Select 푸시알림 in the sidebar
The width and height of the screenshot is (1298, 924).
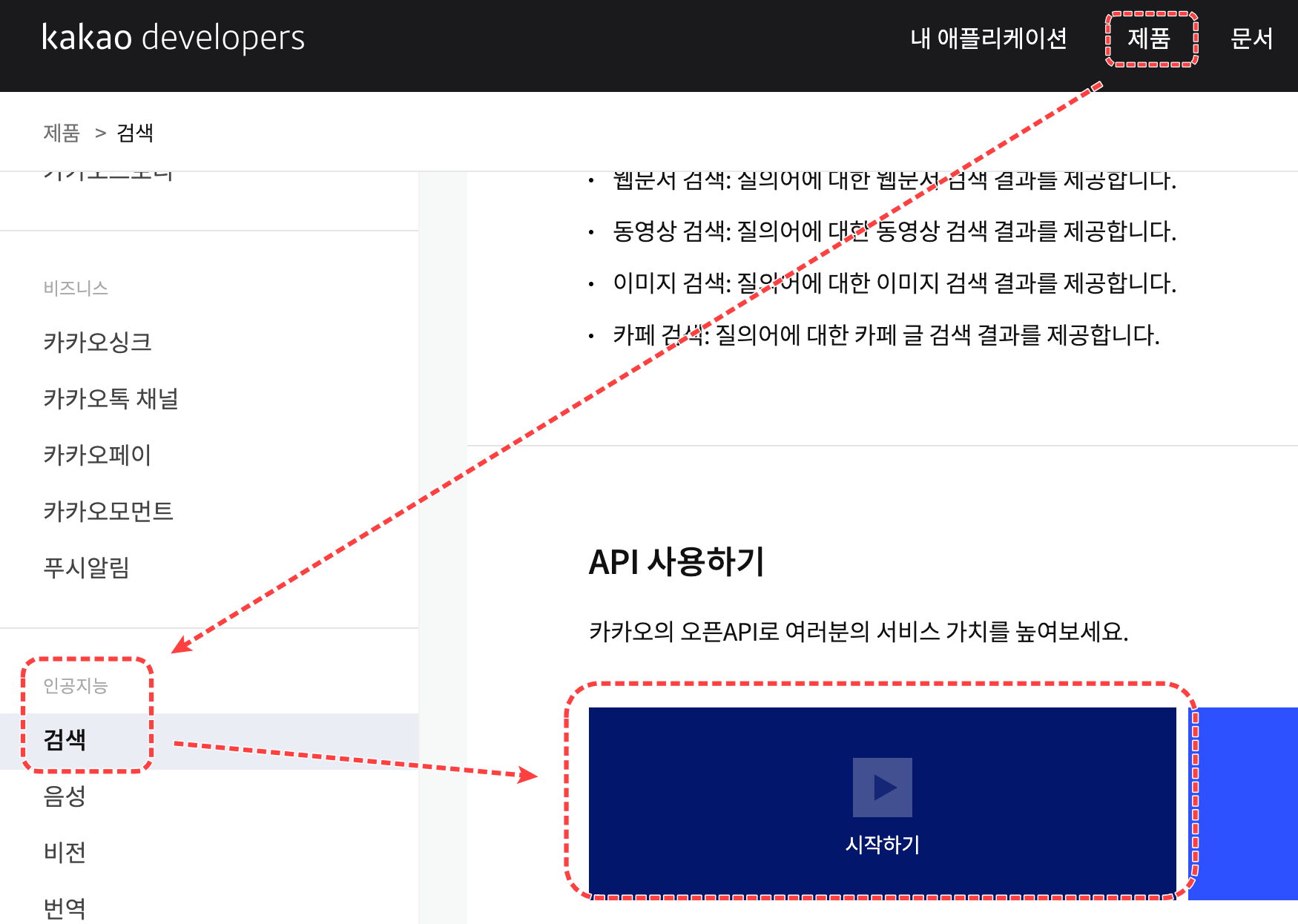[x=87, y=567]
